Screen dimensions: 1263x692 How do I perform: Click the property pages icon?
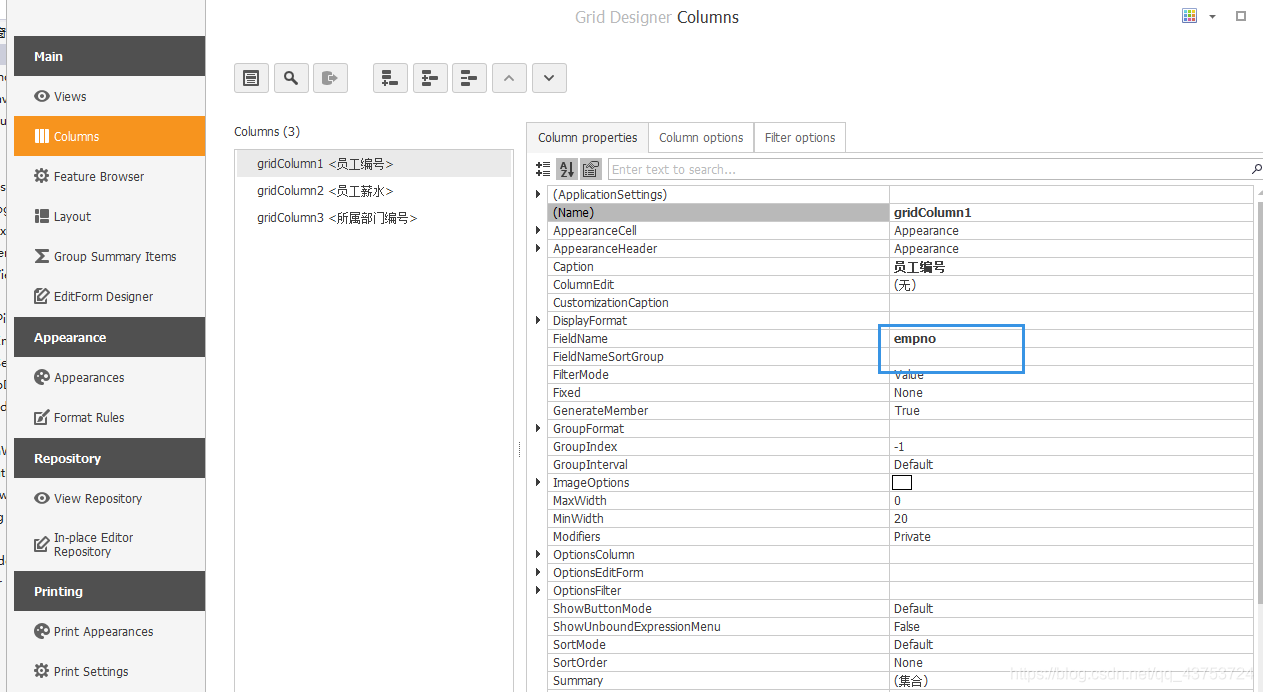[x=591, y=169]
